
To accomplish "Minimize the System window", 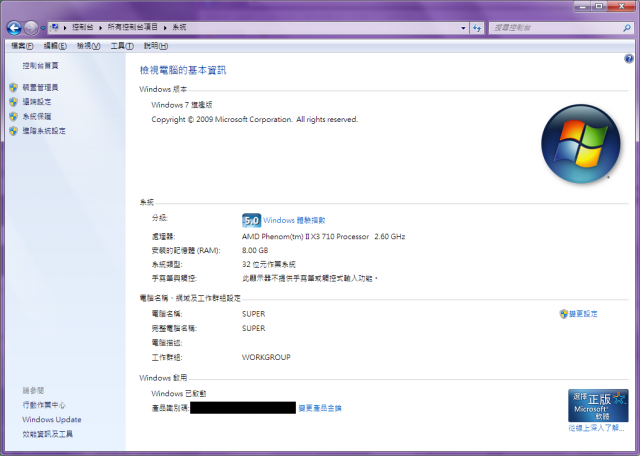I will coord(583,6).
